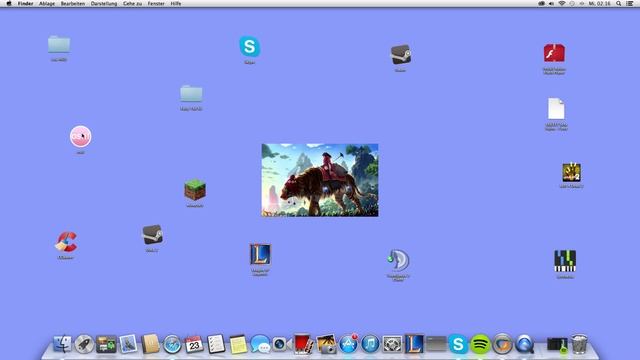
Task: Open the volume control in the menu bar
Action: [x=551, y=3]
